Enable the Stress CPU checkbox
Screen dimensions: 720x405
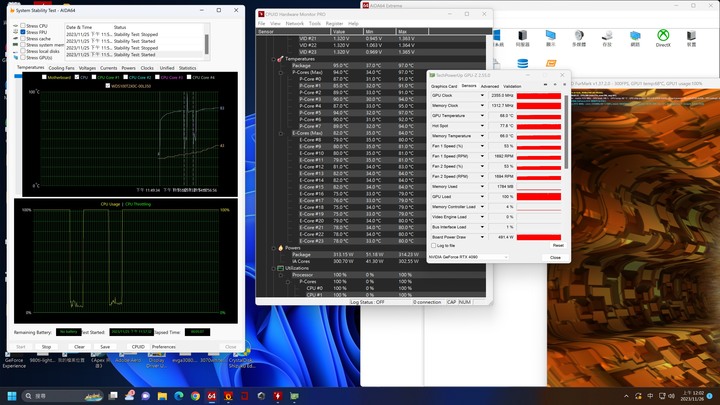click(x=22, y=26)
